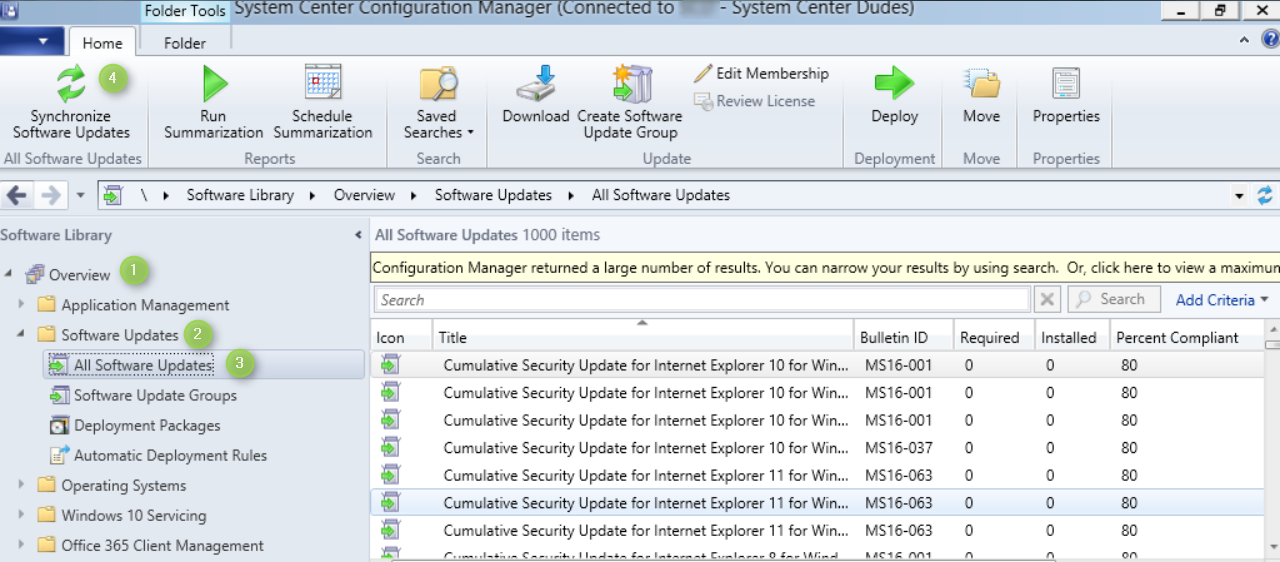1280x562 pixels.
Task: Open Add Criteria dropdown
Action: pos(1222,299)
